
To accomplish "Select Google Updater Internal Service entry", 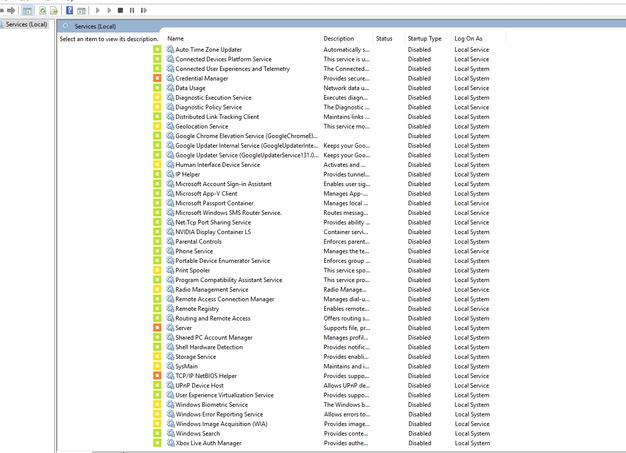I will [x=247, y=146].
